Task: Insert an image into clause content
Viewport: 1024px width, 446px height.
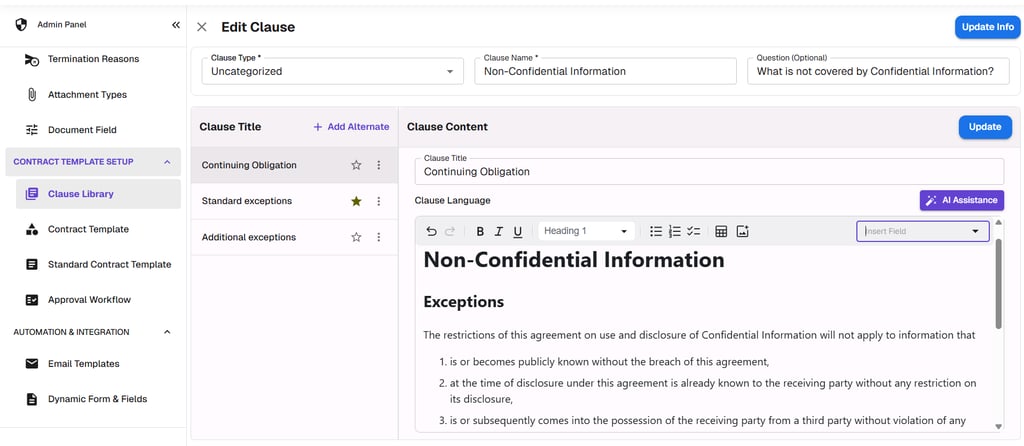Action: (742, 231)
